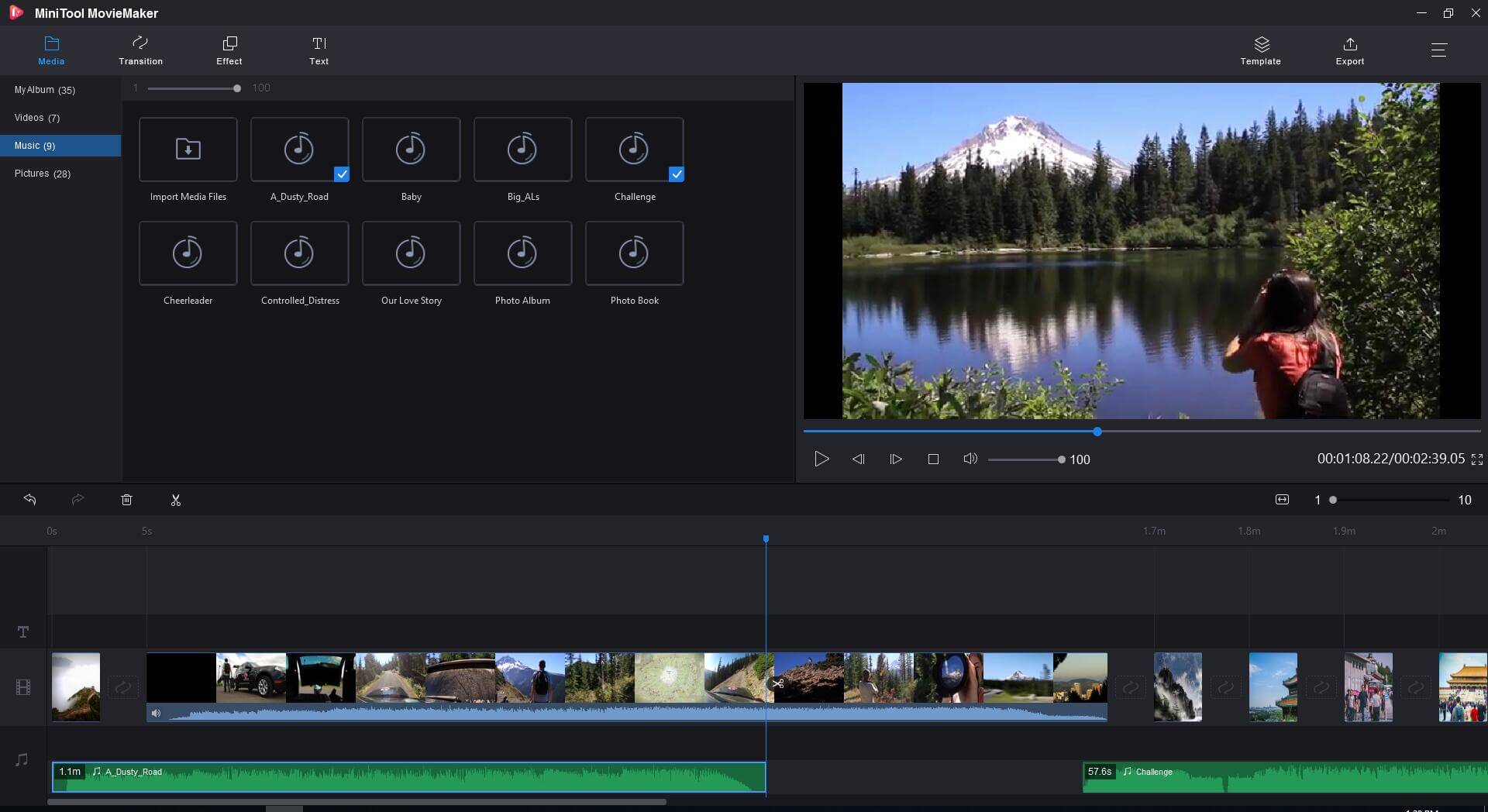Enter full screen preview mode

point(1477,459)
